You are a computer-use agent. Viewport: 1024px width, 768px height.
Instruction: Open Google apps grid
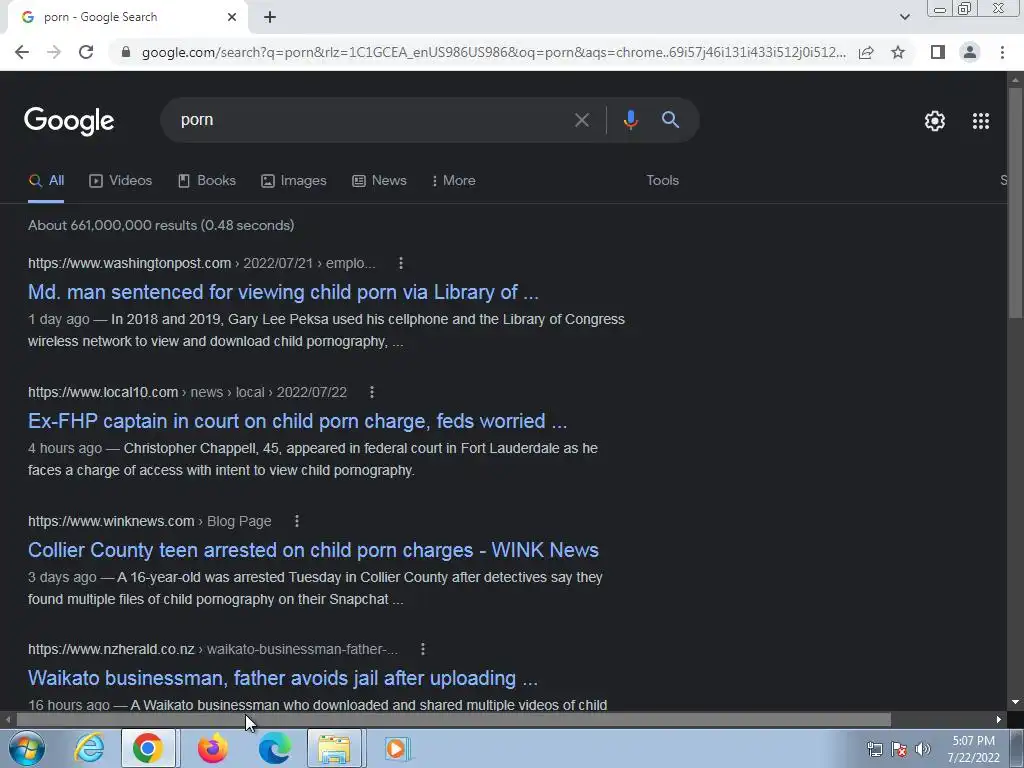pos(981,121)
